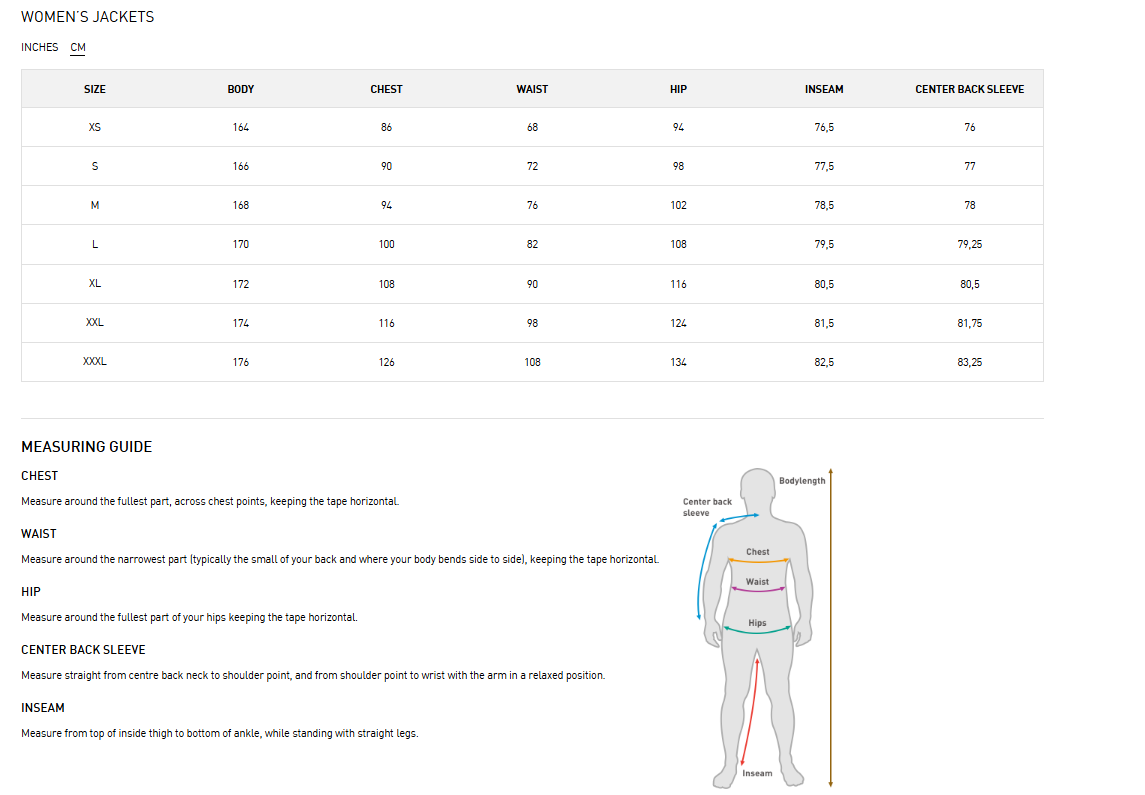Select the XS size row label
This screenshot has width=1145, height=795.
pos(95,127)
